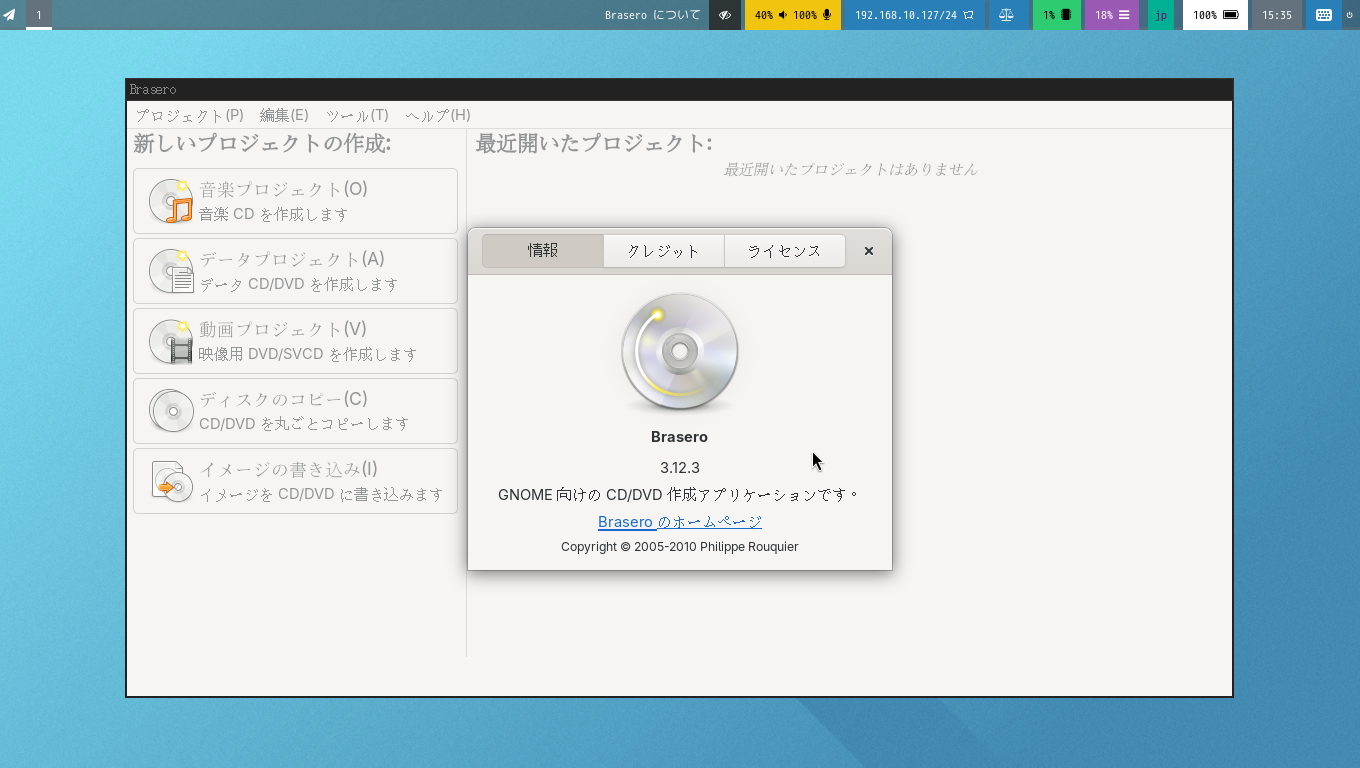Click the battery icon in top bar
Screen dimensions: 1360x768
1231,15
